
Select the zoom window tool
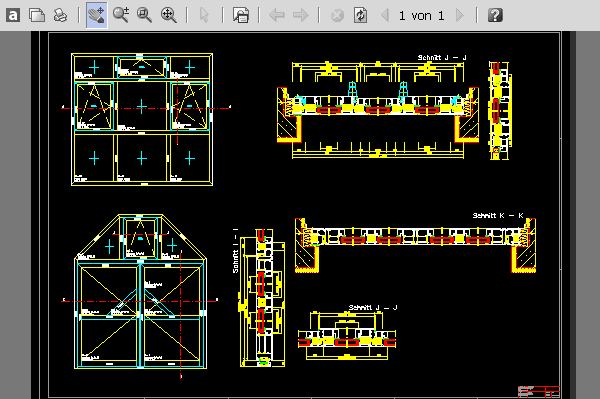[144, 15]
